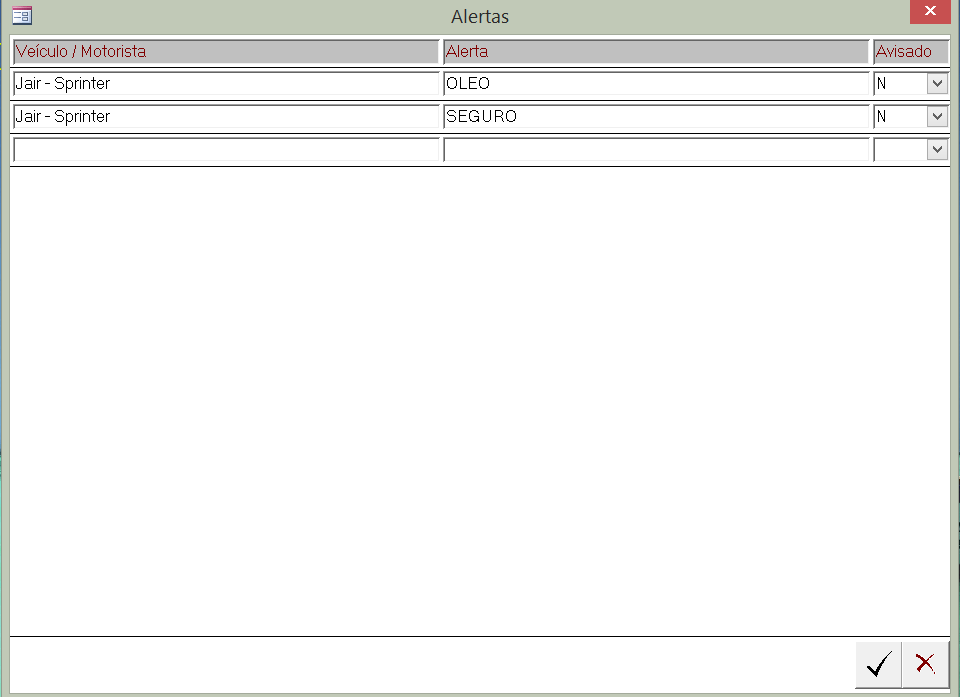Select the N value in the second Avisado combo

pyautogui.click(x=895, y=116)
